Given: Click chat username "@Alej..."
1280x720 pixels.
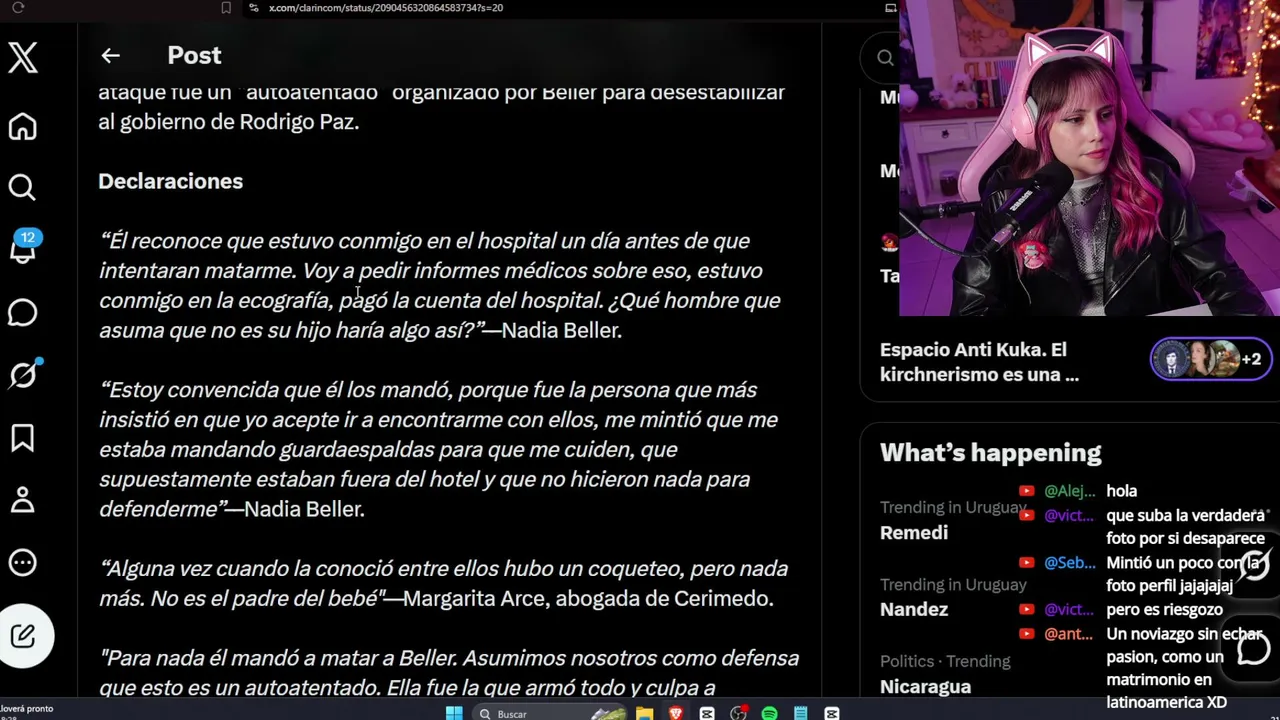Looking at the screenshot, I should [x=1069, y=491].
